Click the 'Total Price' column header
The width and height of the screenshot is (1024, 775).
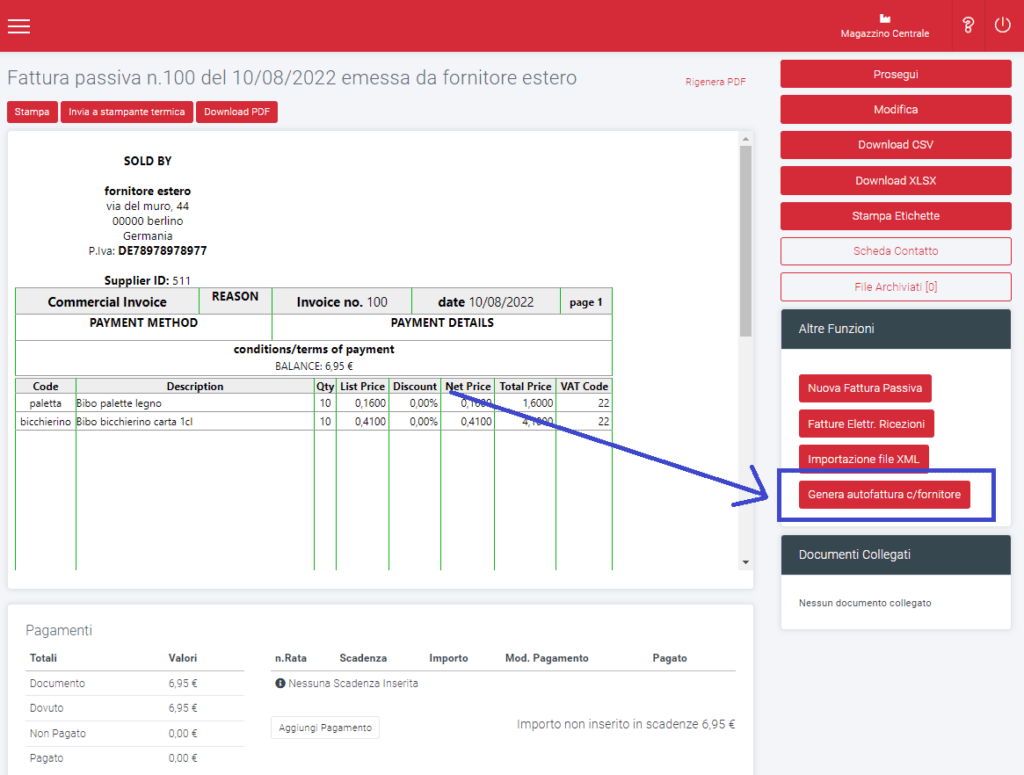(525, 387)
